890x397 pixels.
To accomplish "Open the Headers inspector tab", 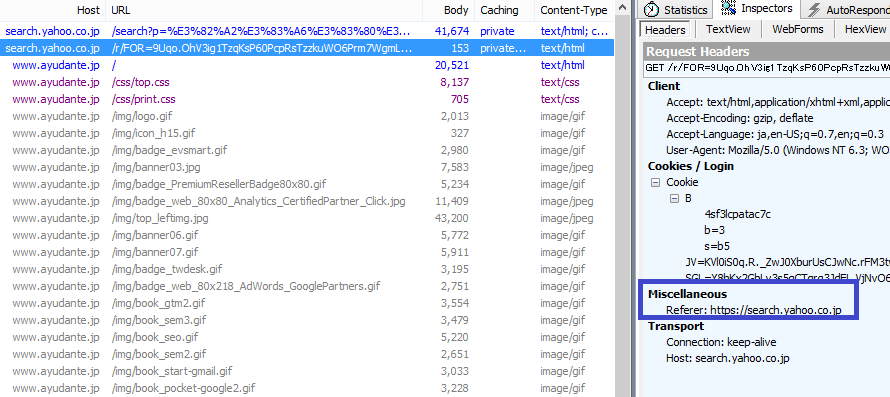I will (x=666, y=30).
